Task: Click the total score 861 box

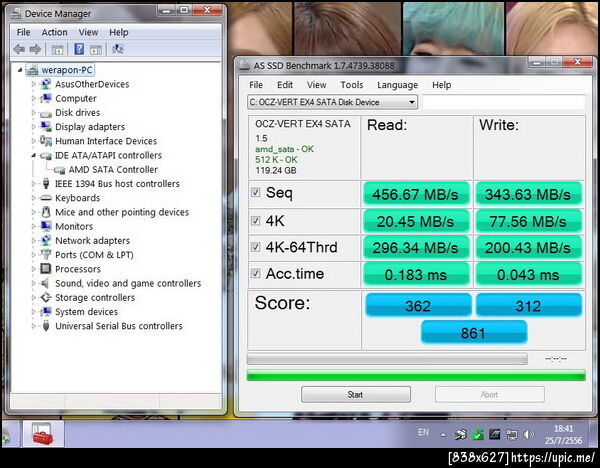Action: pos(474,333)
